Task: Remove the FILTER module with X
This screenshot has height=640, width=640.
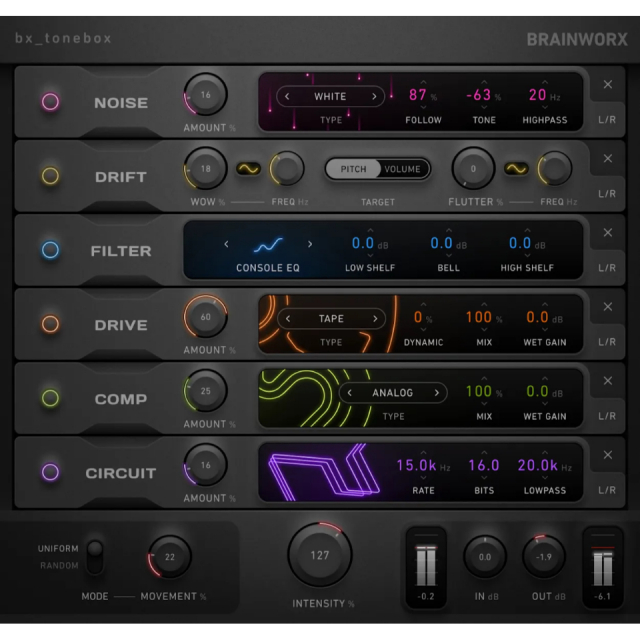Action: coord(608,233)
